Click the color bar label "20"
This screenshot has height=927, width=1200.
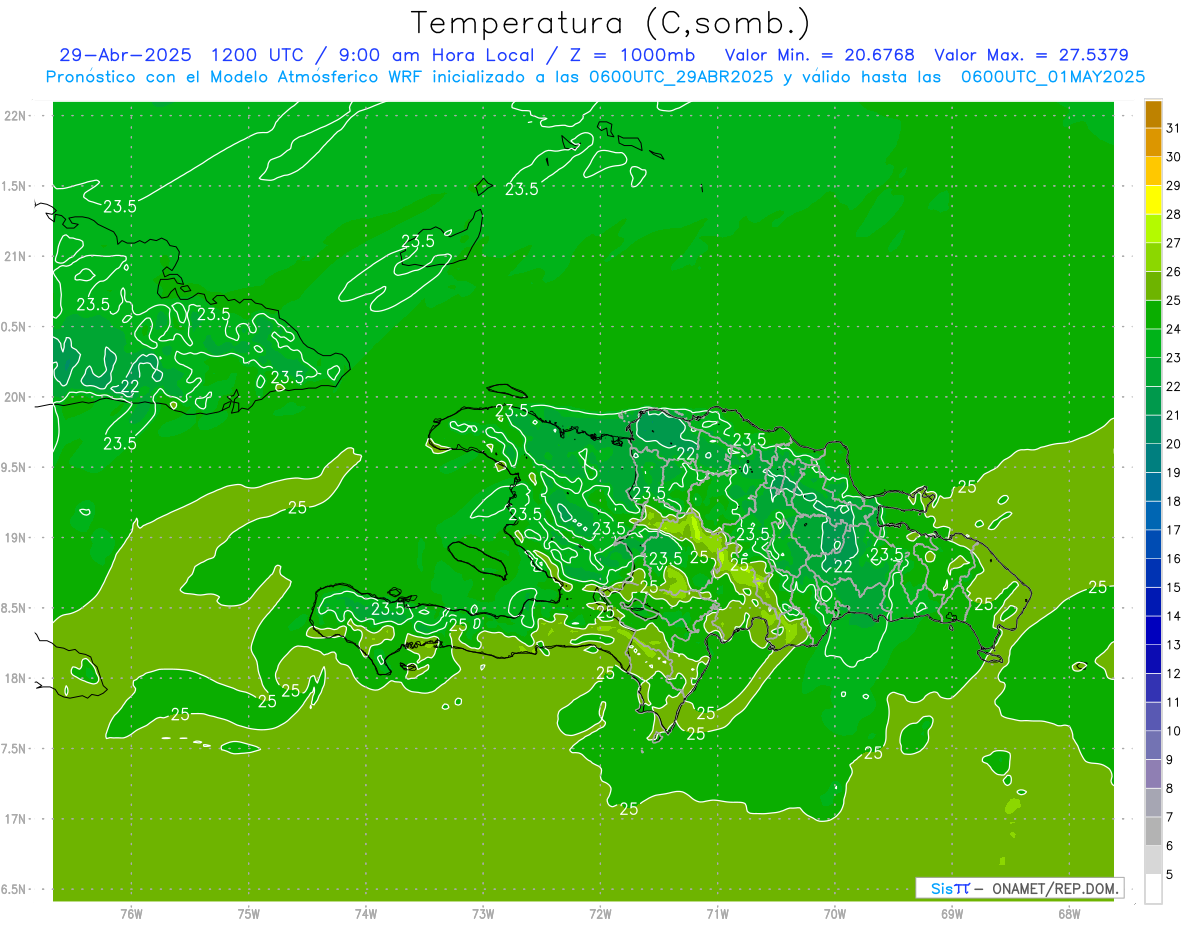coord(1173,444)
